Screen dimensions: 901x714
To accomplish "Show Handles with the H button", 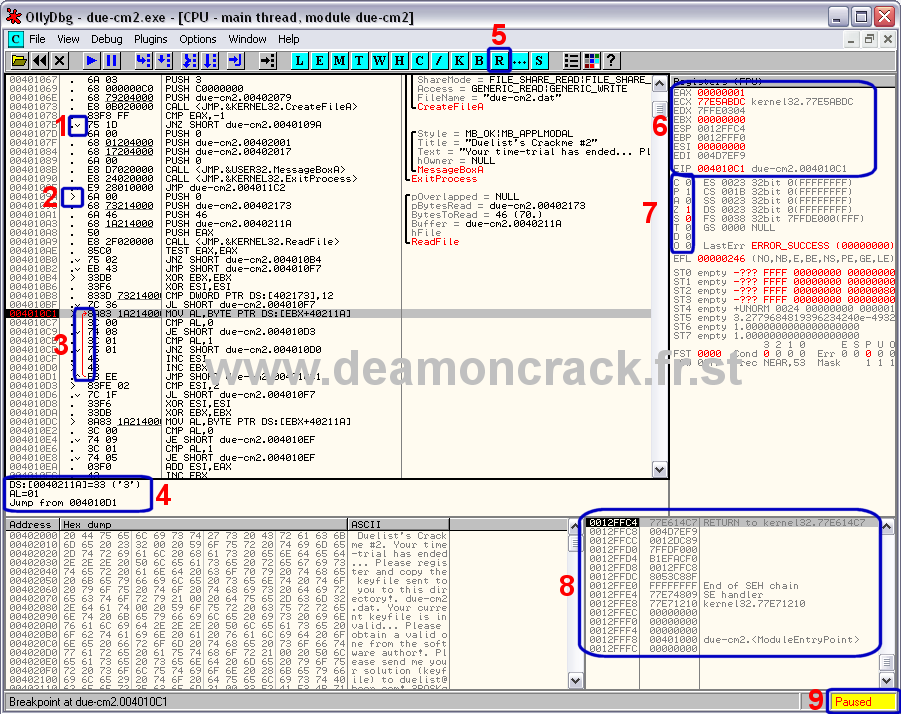I will (399, 60).
